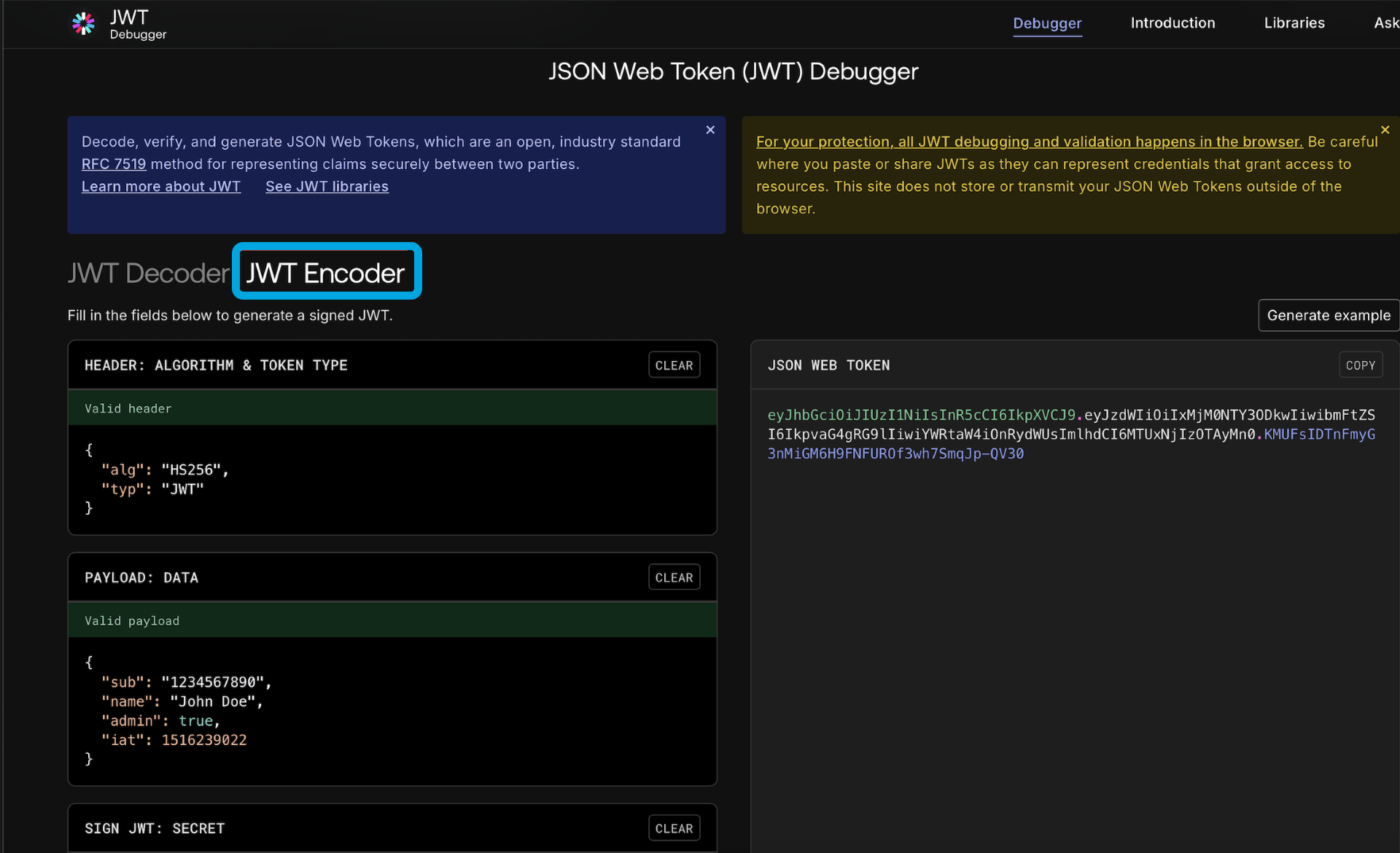Select the JWT Encoder tab
Screen dimensions: 1400x853
click(325, 273)
